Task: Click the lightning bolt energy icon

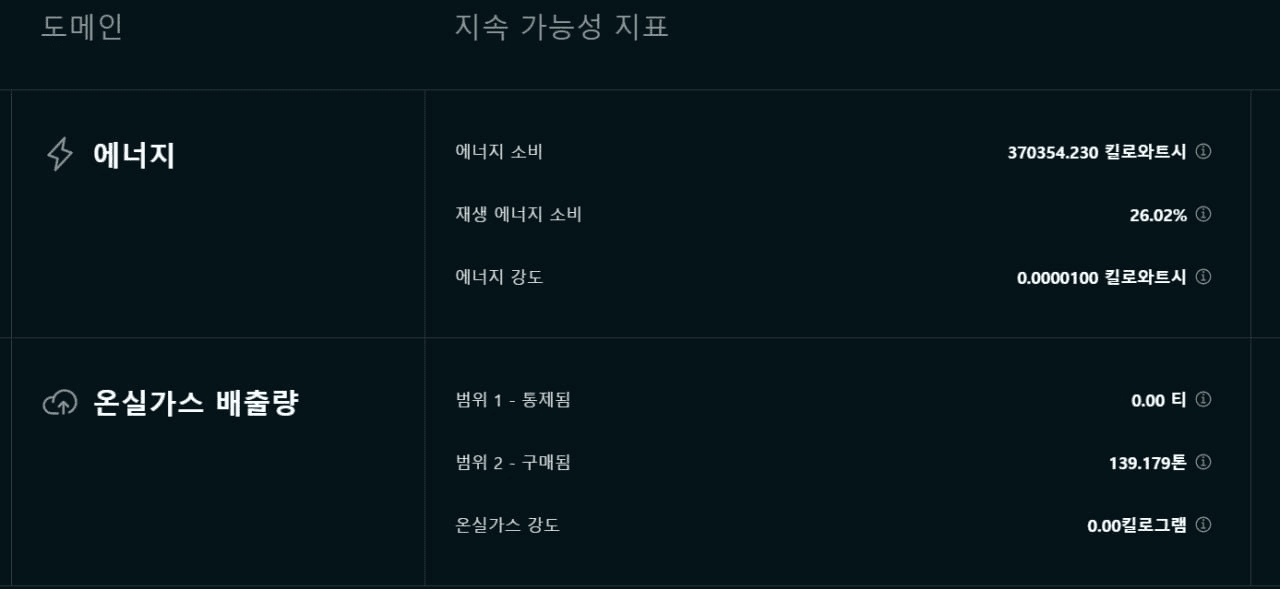Action: tap(60, 154)
